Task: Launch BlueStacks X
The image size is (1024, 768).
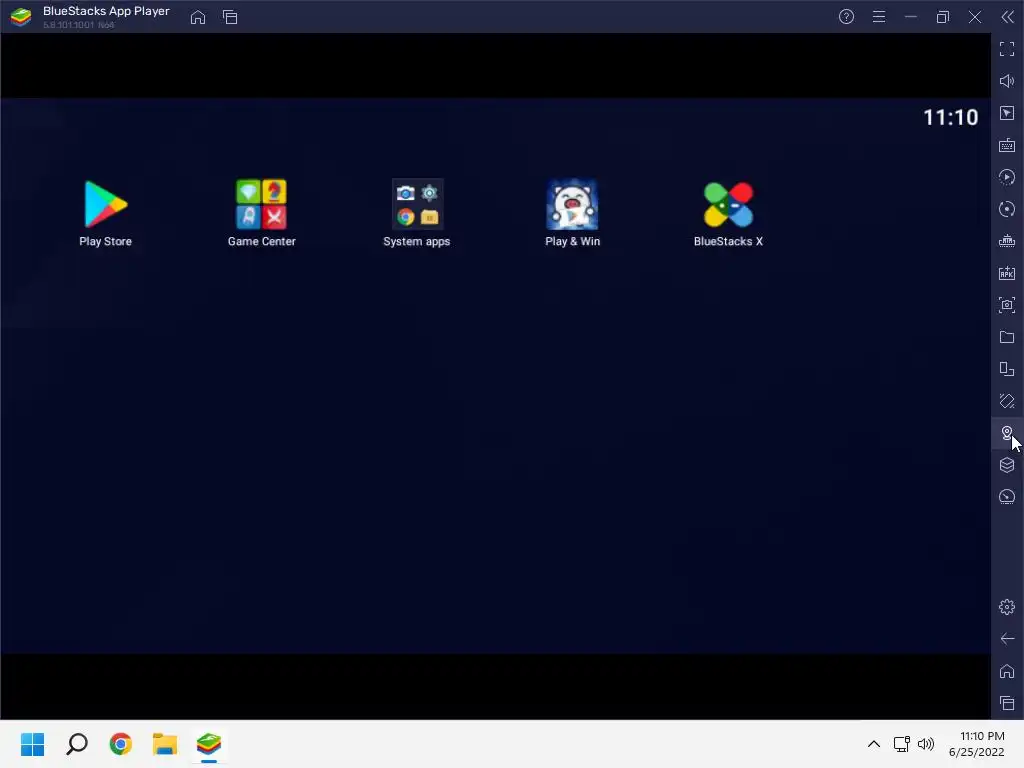Action: click(728, 213)
